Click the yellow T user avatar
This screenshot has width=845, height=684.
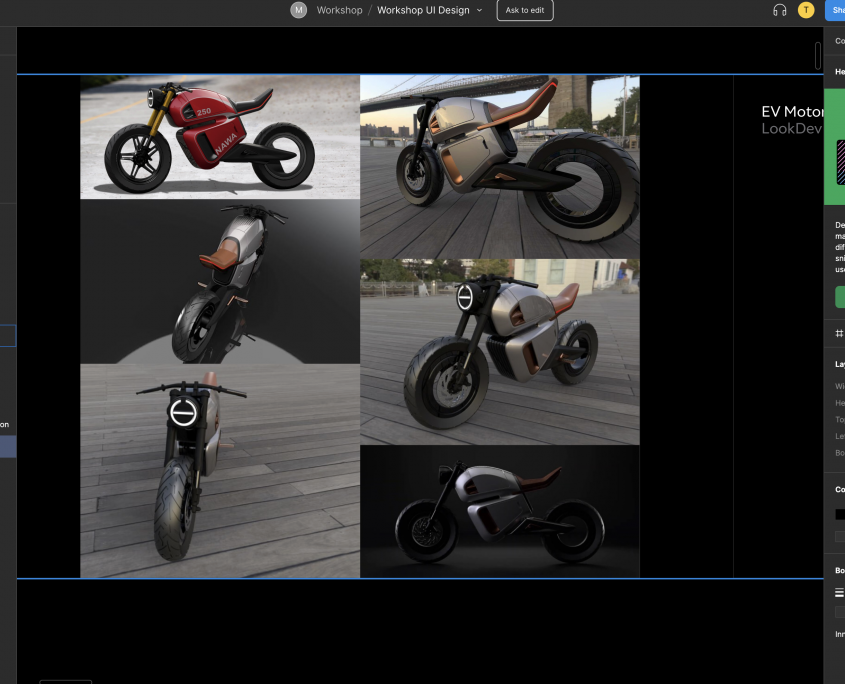click(806, 10)
